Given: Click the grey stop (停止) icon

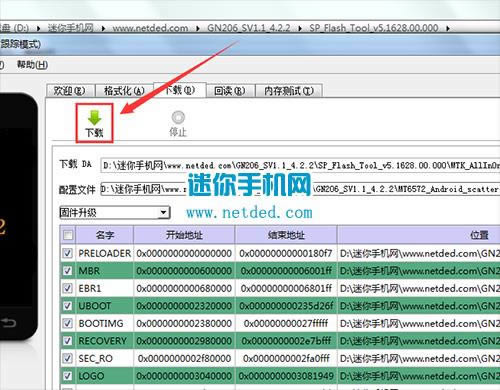Looking at the screenshot, I should coord(178,117).
